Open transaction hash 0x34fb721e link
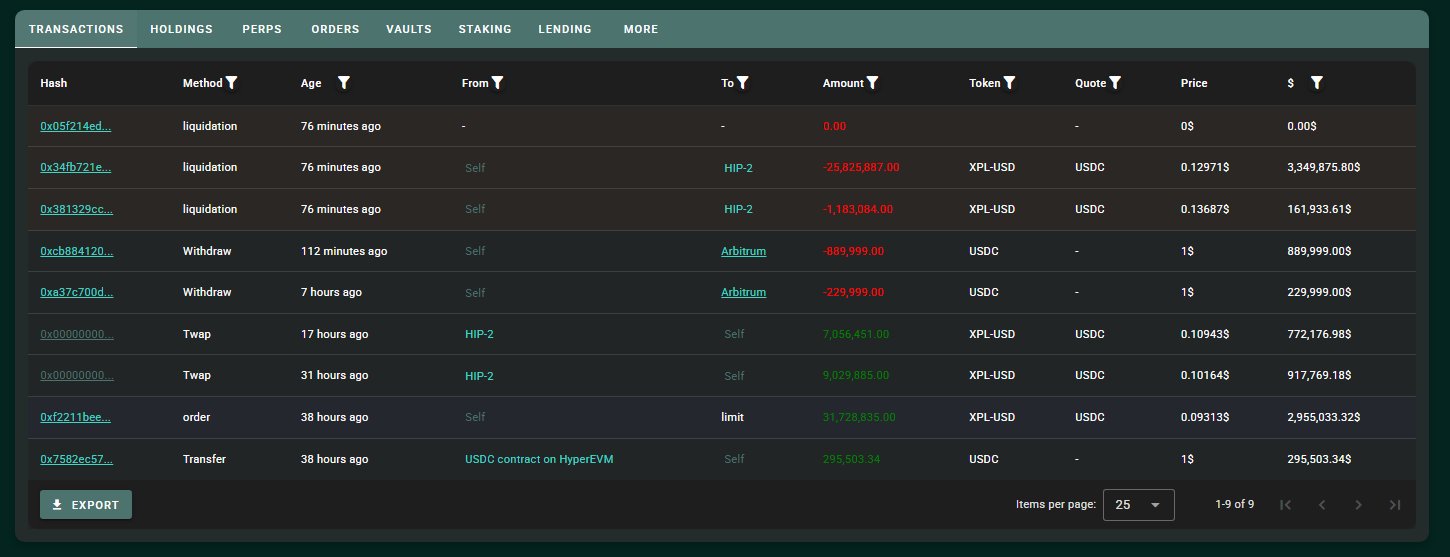The height and width of the screenshot is (557, 1450). click(75, 168)
